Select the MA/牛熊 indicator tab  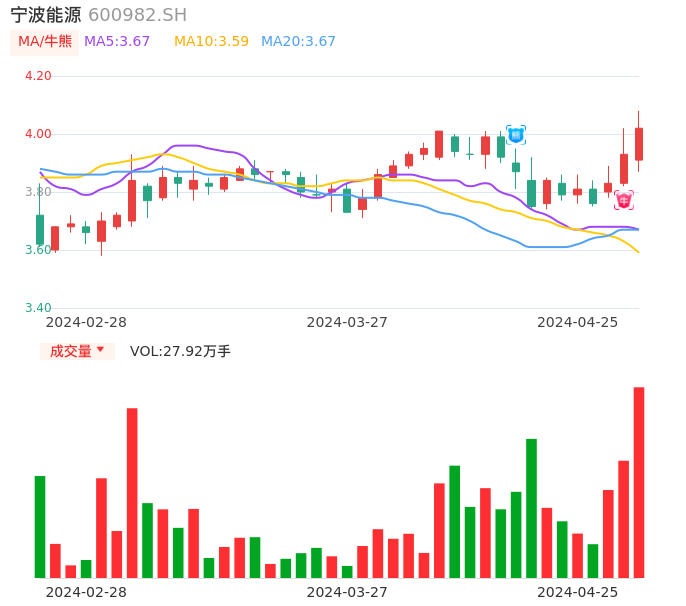pyautogui.click(x=45, y=42)
